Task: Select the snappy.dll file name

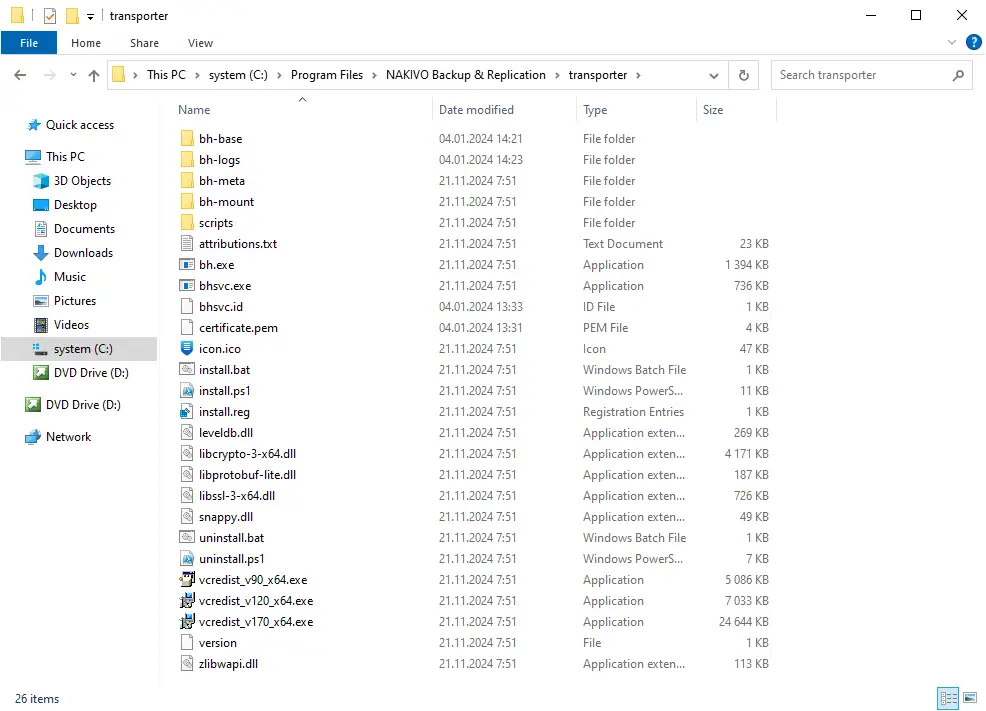Action: (x=226, y=517)
